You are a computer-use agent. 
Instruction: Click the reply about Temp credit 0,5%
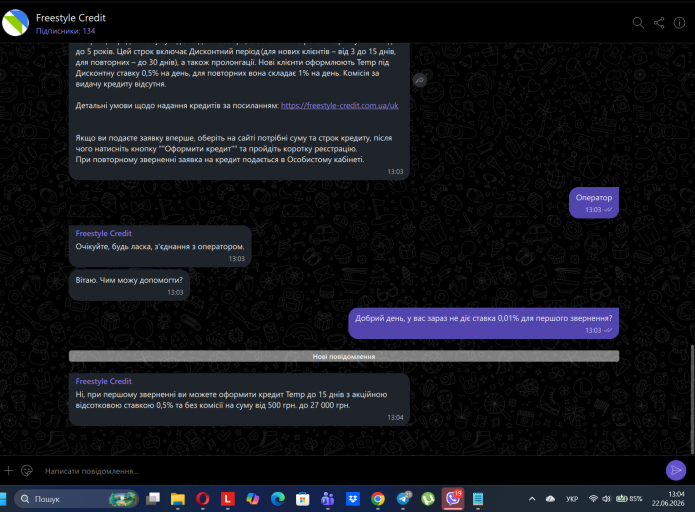coord(239,399)
